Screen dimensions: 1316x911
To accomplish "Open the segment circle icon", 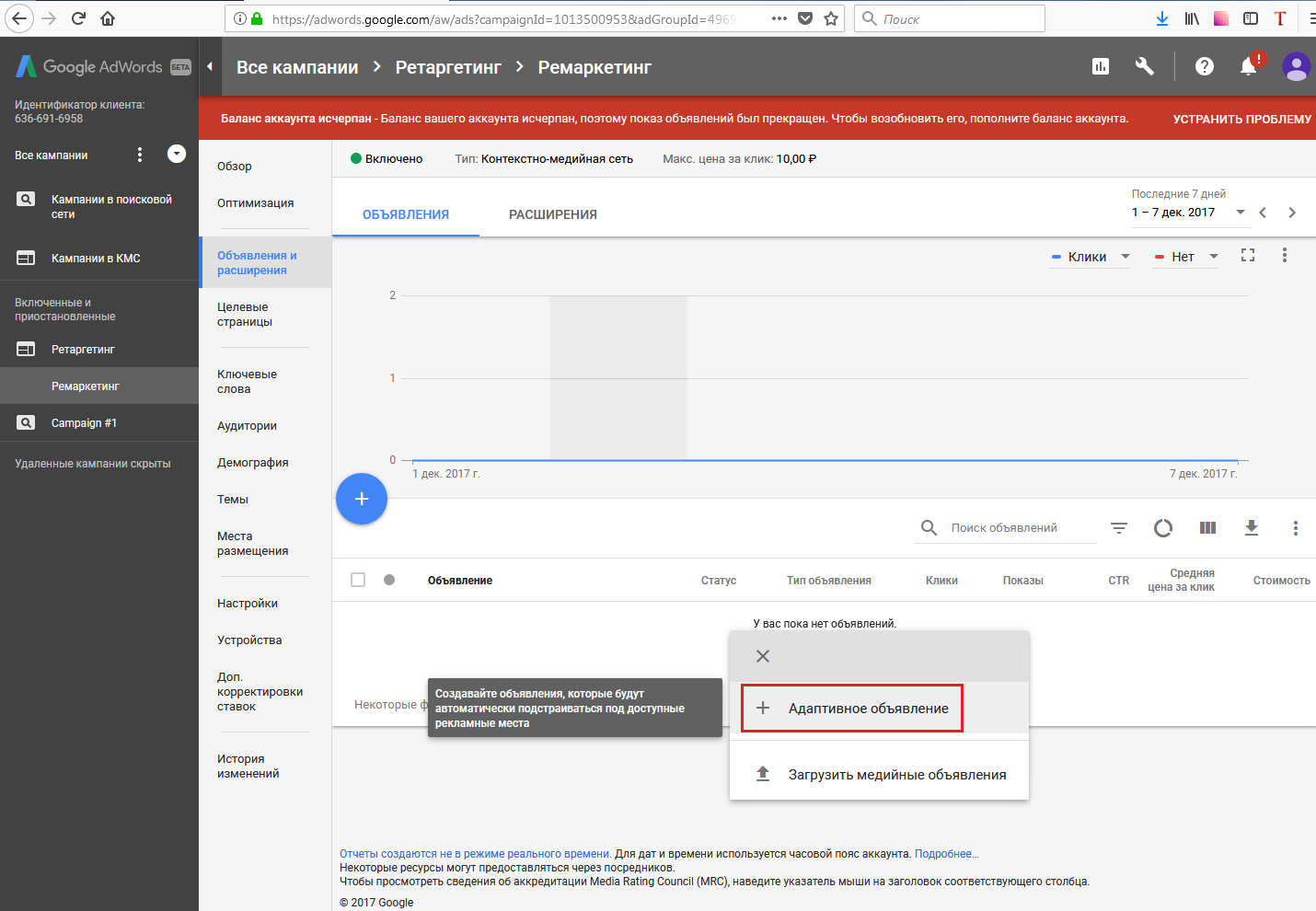I will (x=1163, y=527).
